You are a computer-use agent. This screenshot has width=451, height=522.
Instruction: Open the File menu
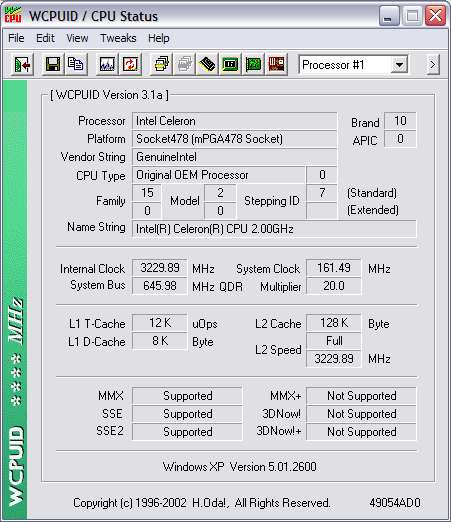[x=16, y=38]
